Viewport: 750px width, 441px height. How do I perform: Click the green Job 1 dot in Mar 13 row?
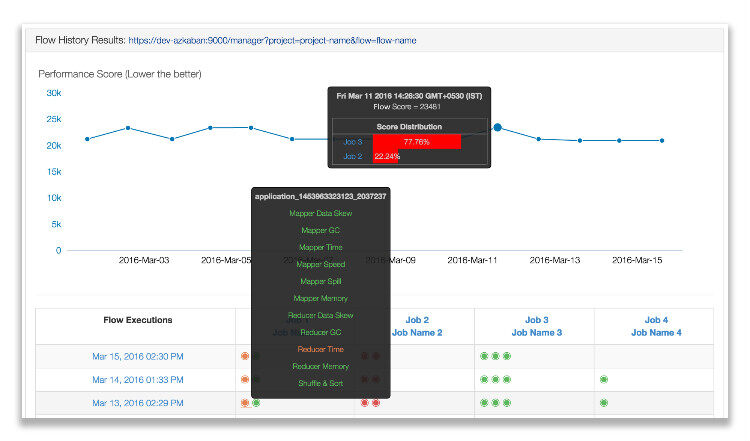[x=256, y=403]
